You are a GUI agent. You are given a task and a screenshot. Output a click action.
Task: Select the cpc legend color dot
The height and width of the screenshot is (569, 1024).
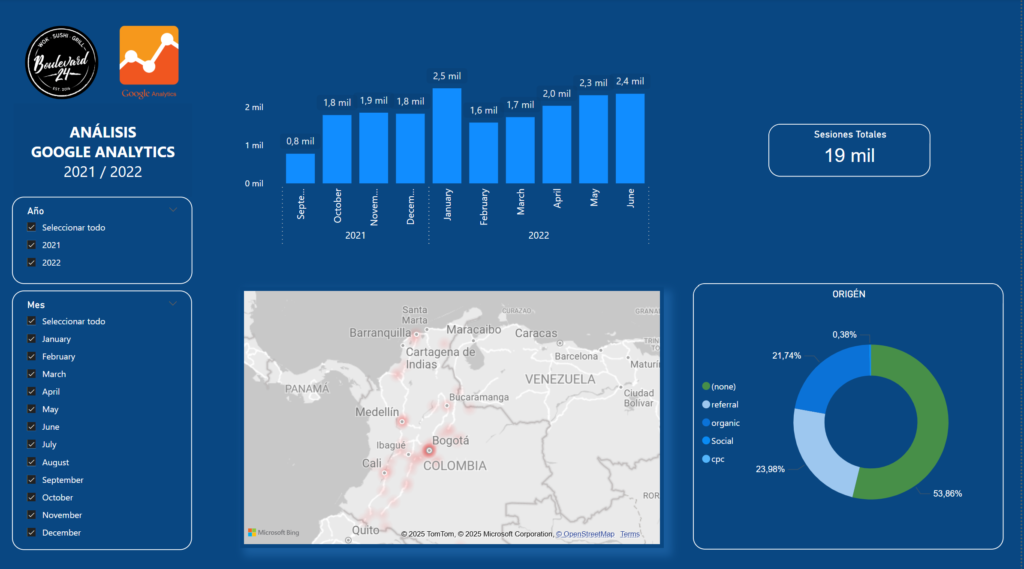point(706,459)
